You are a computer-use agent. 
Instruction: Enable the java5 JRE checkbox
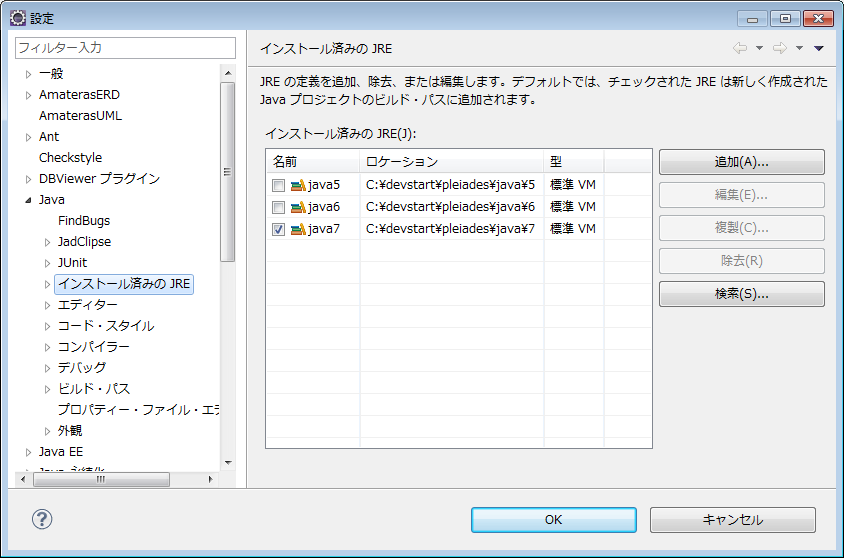coord(278,186)
